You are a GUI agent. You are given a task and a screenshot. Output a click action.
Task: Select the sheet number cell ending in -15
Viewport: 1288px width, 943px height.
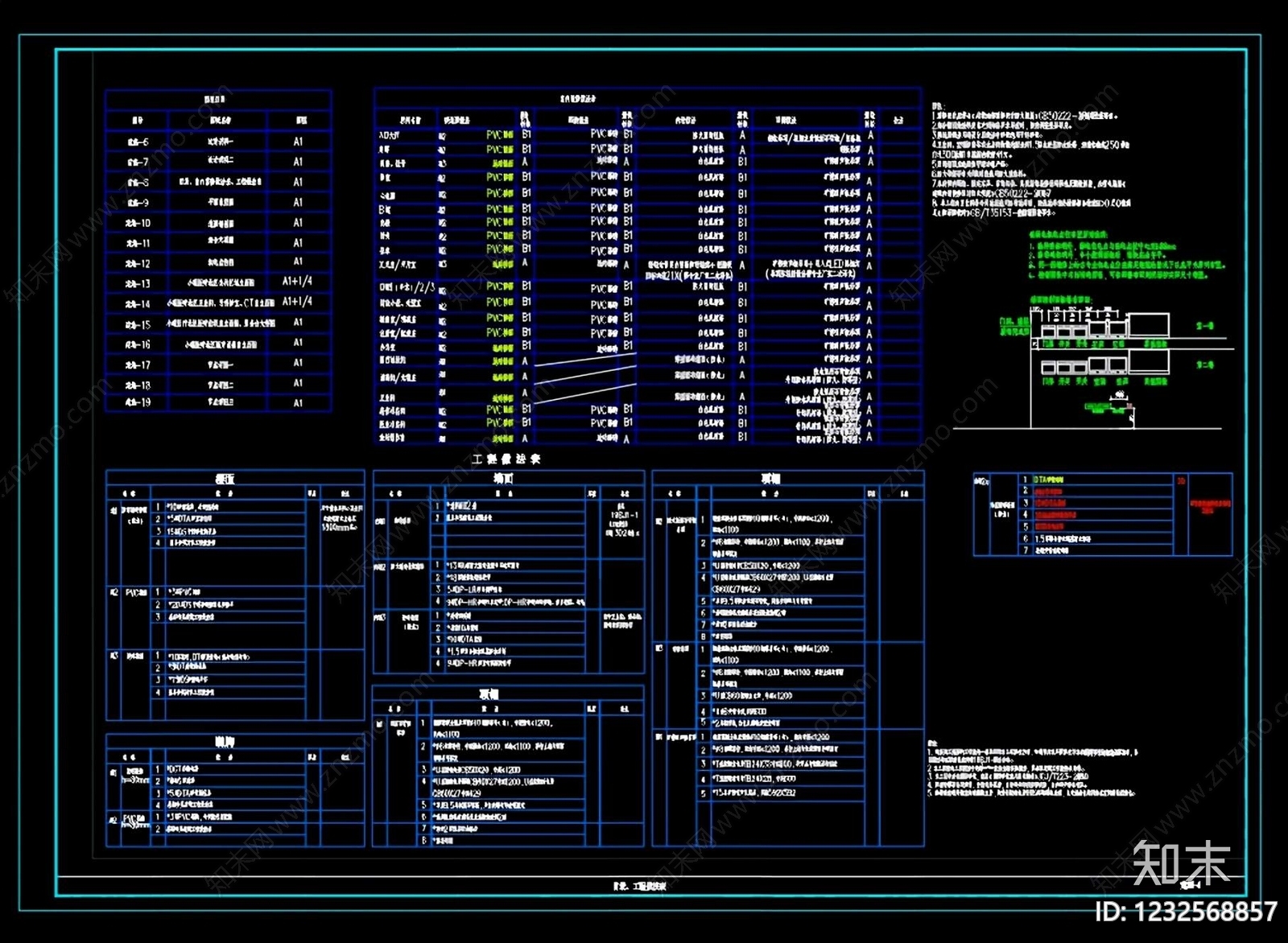pyautogui.click(x=137, y=324)
